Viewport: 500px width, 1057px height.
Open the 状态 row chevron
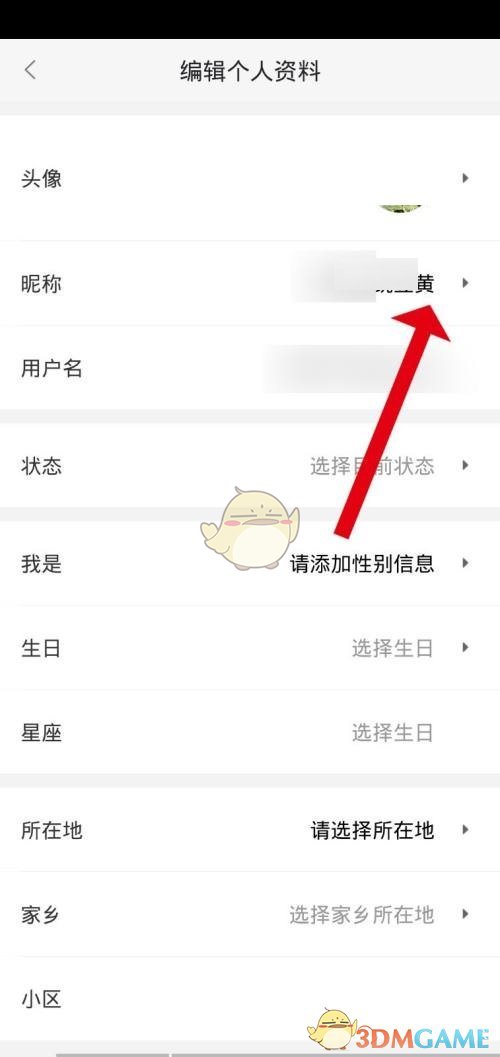click(x=465, y=465)
